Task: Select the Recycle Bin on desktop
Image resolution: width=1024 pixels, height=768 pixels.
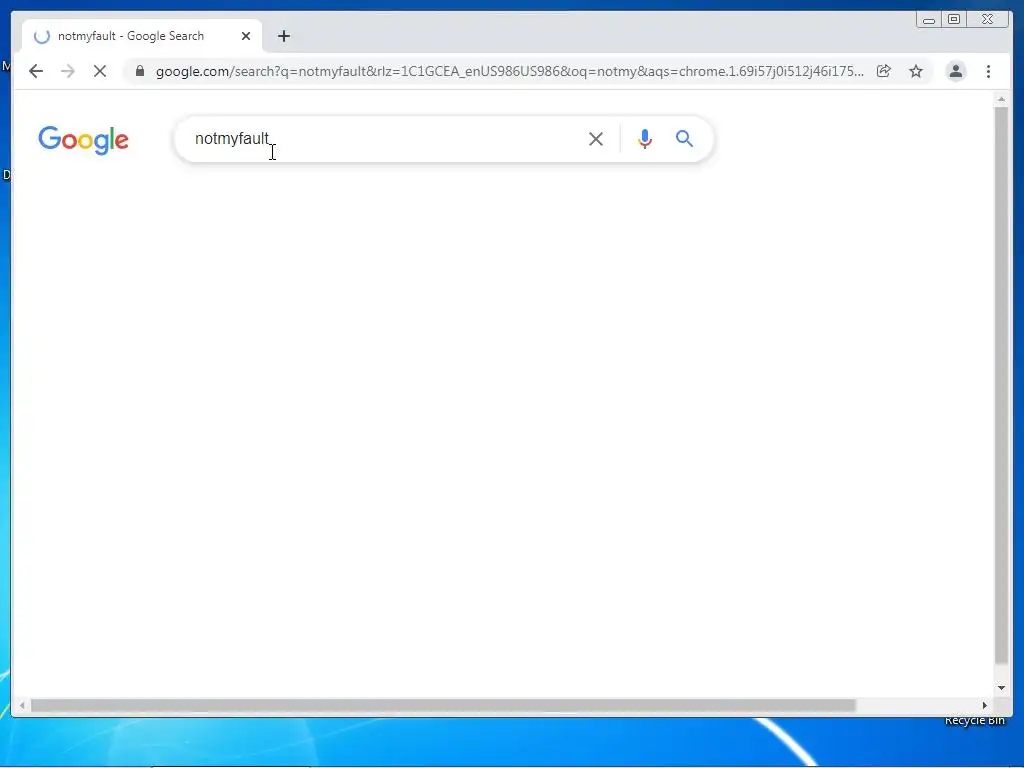Action: (x=974, y=721)
